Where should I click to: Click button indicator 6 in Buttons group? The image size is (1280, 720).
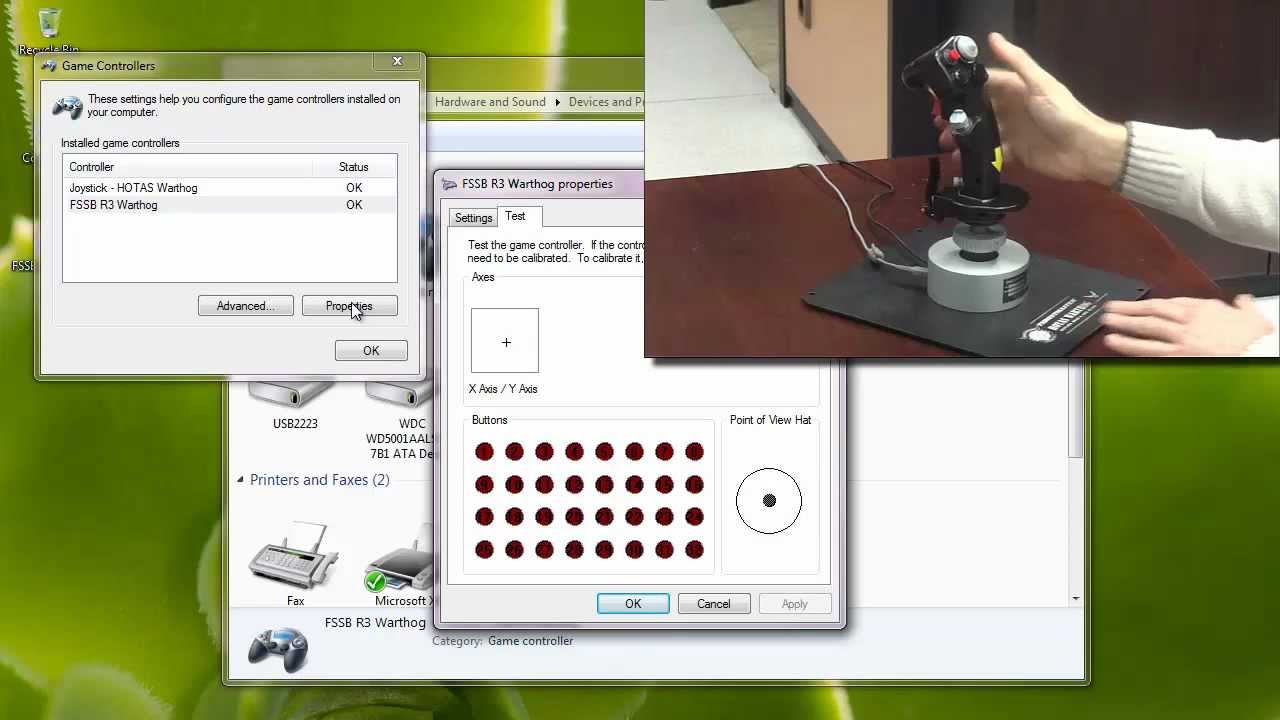tap(634, 452)
